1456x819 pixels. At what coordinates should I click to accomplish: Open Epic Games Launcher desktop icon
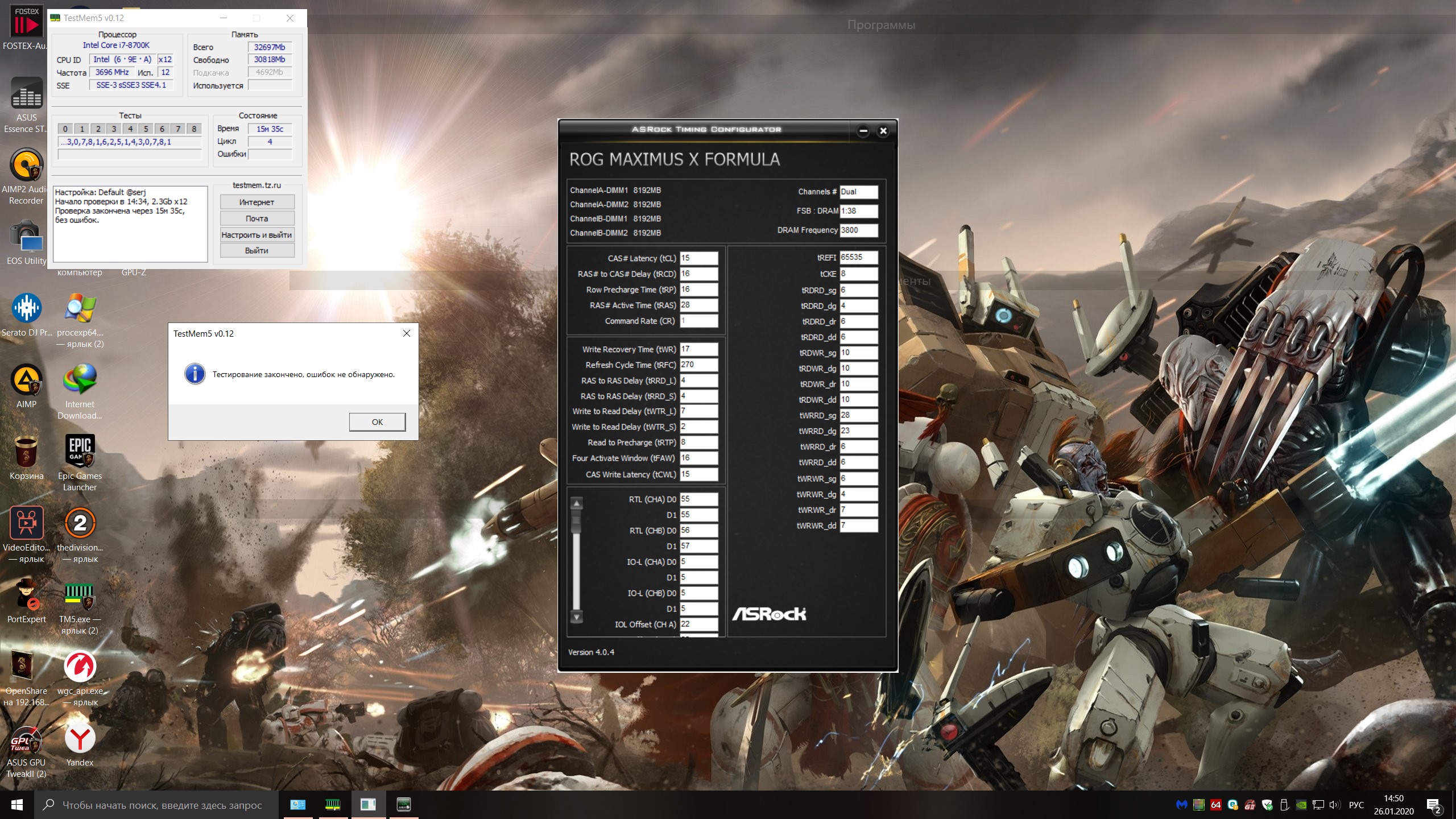(x=80, y=452)
